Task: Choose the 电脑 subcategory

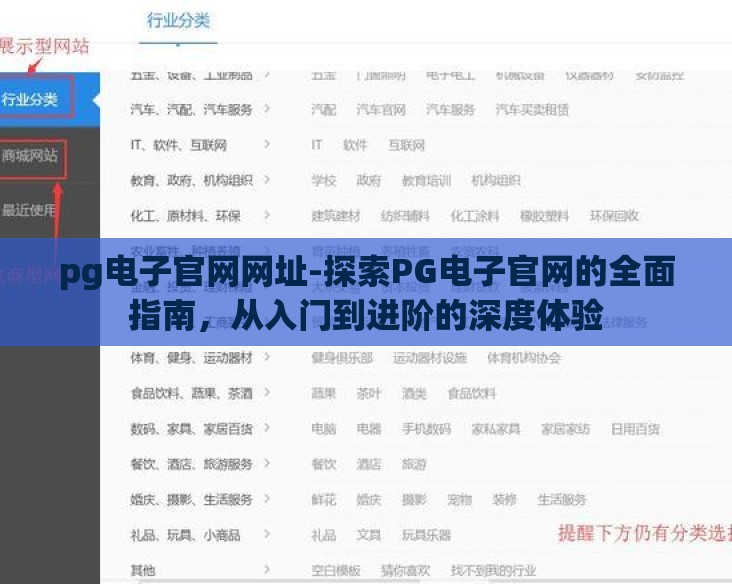Action: click(x=324, y=429)
